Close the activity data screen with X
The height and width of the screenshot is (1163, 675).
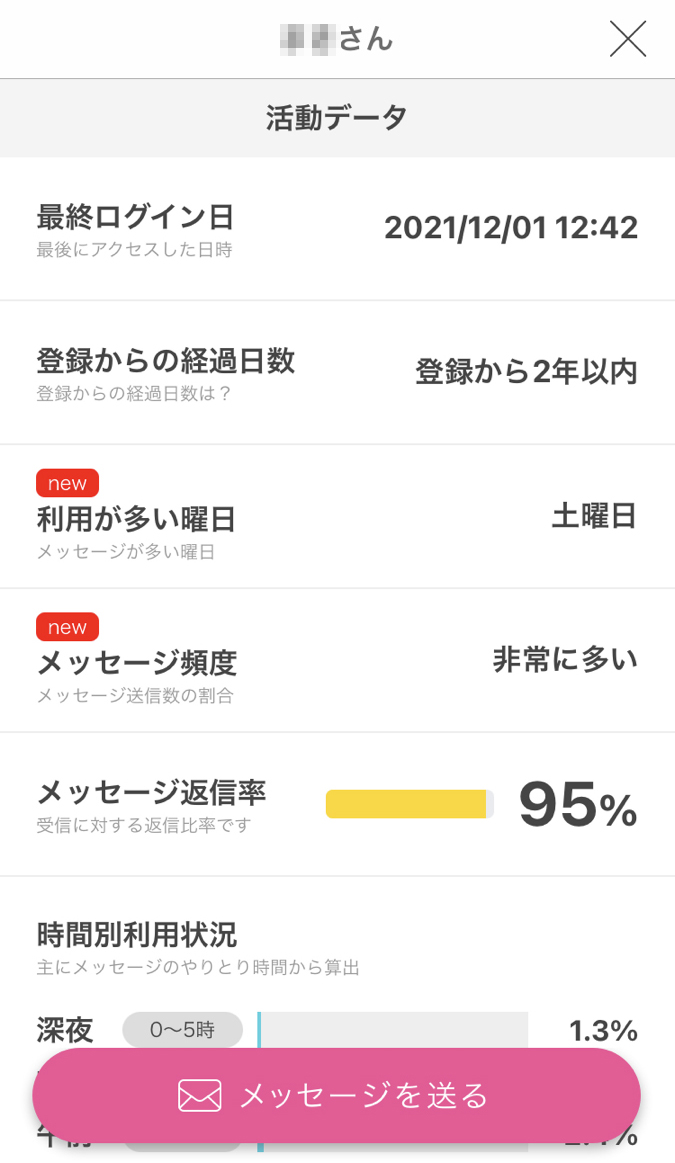click(628, 39)
